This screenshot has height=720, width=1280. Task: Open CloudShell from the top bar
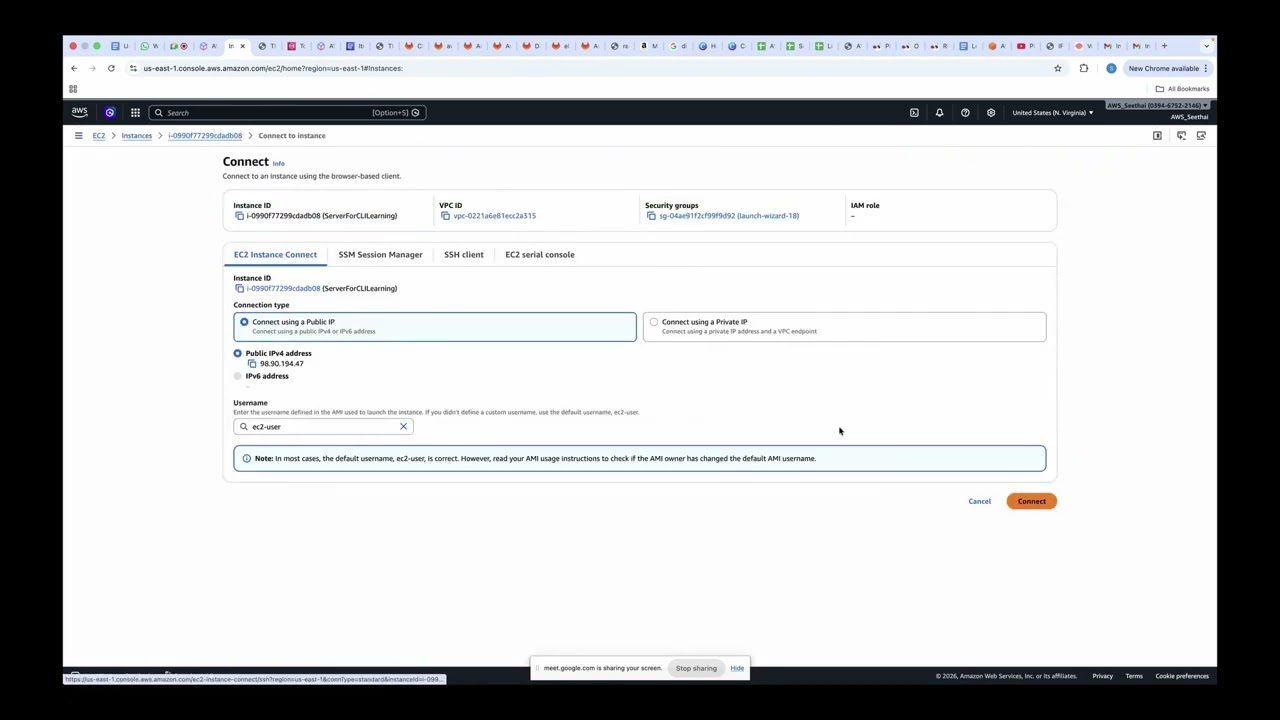click(914, 113)
